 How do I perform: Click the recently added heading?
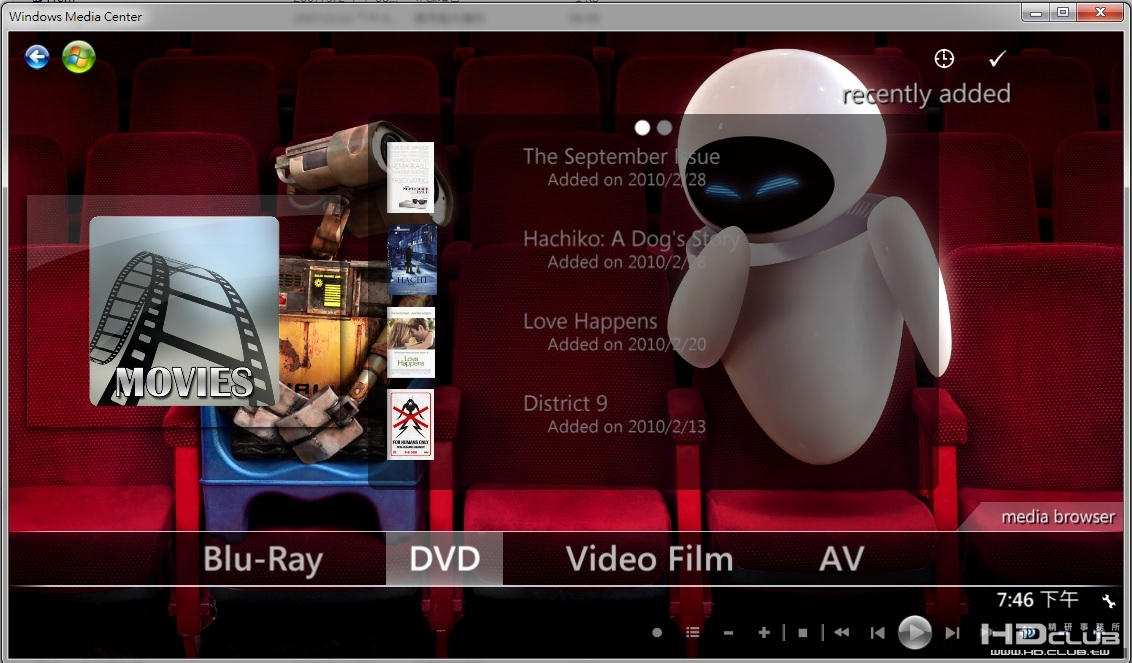pos(926,94)
